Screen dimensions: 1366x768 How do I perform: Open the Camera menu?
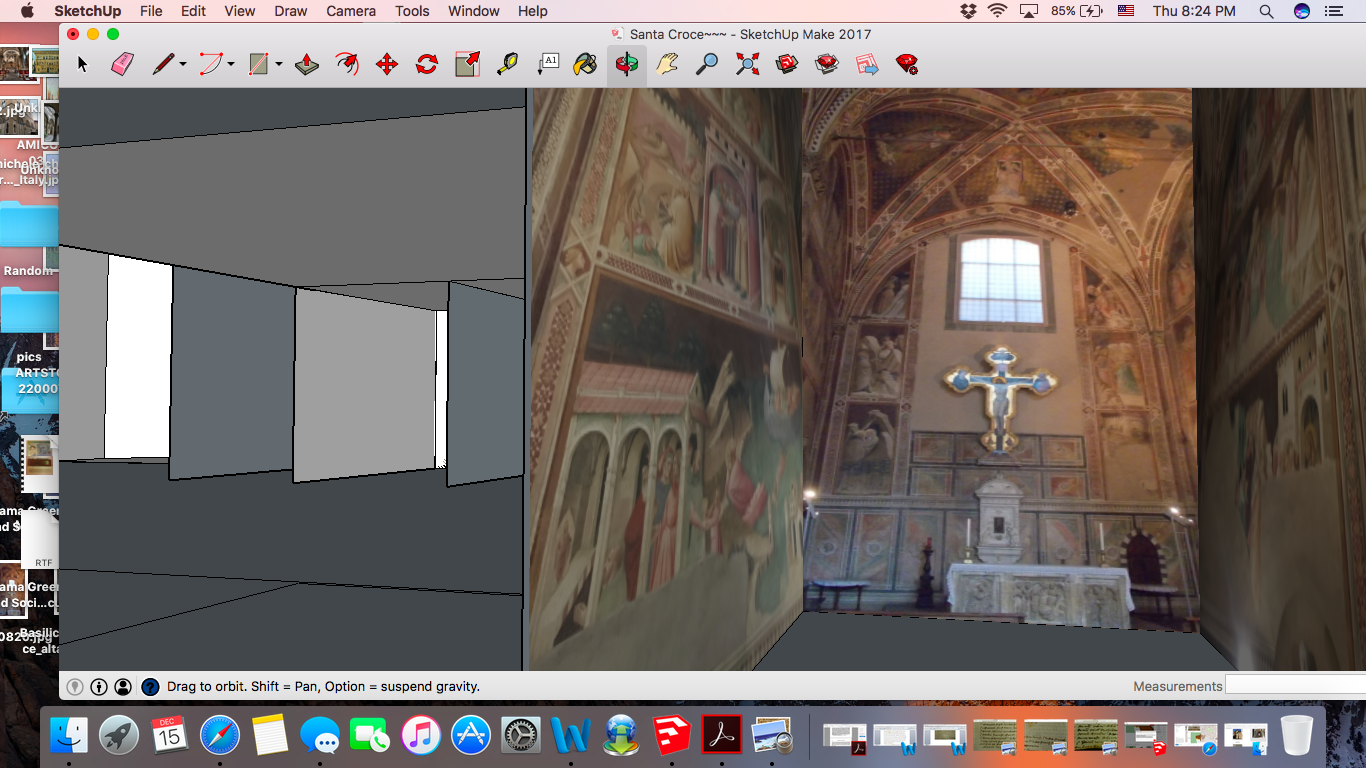tap(351, 11)
